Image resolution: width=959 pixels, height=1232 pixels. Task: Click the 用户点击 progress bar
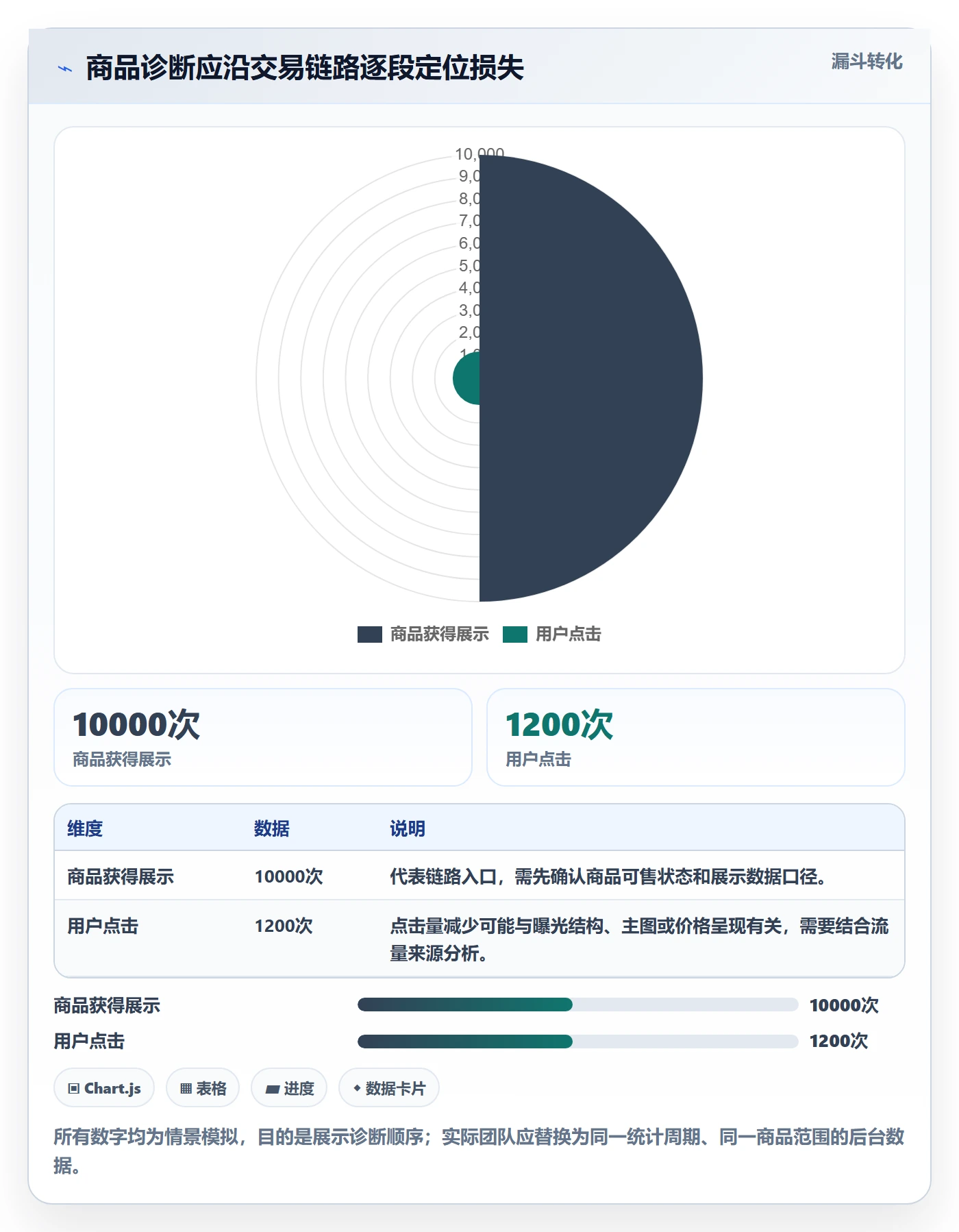coord(578,1042)
